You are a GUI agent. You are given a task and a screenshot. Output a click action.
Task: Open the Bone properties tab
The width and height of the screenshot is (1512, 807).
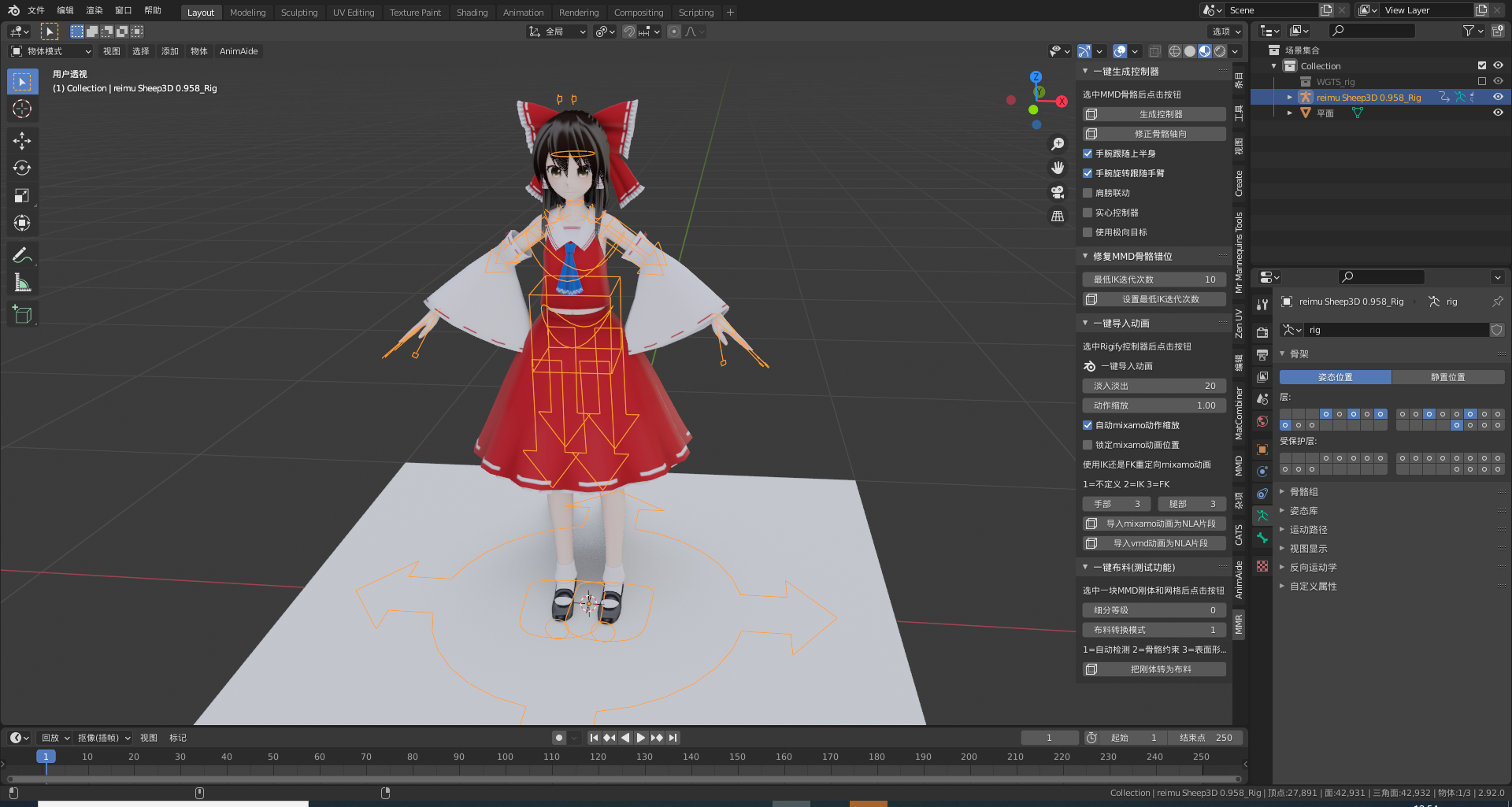[x=1262, y=538]
